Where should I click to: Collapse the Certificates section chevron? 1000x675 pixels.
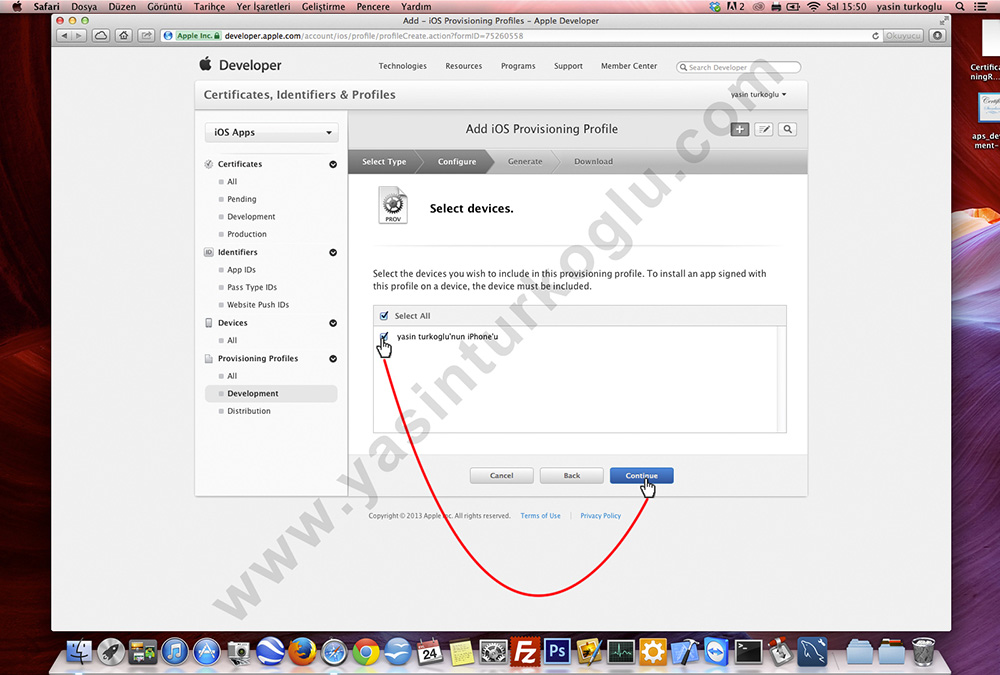(333, 164)
